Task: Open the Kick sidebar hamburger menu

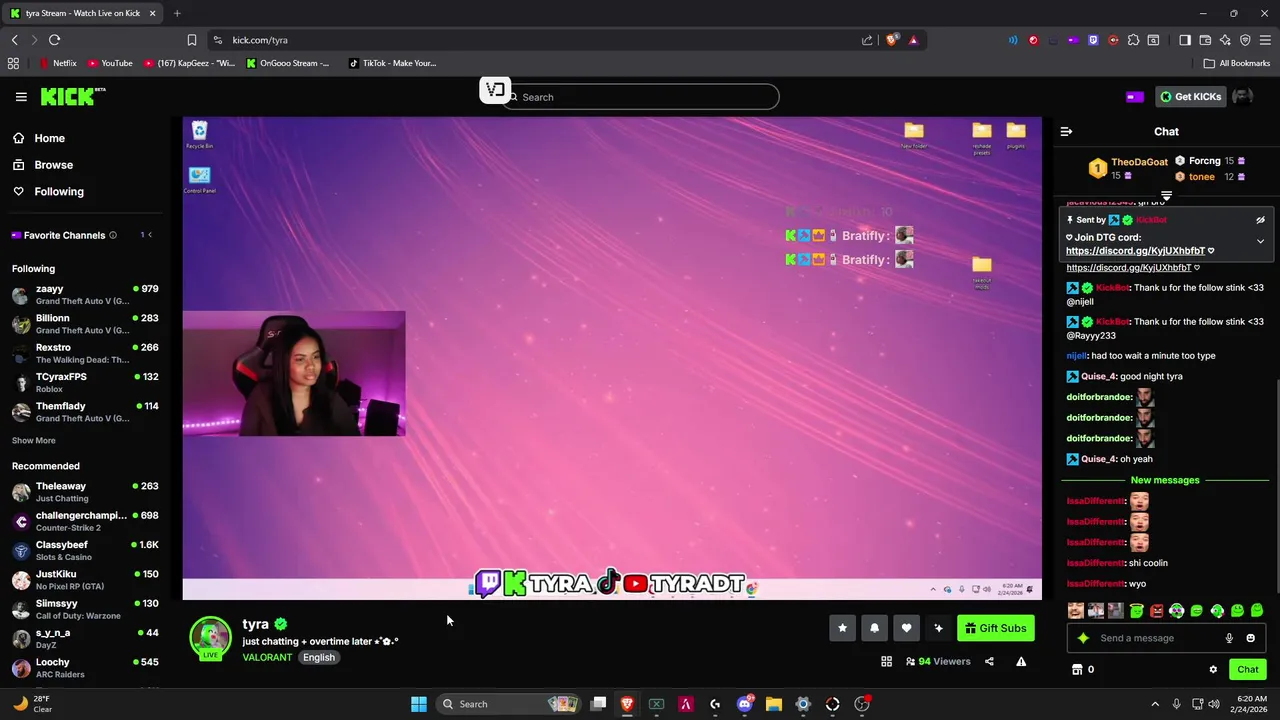Action: pos(21,97)
